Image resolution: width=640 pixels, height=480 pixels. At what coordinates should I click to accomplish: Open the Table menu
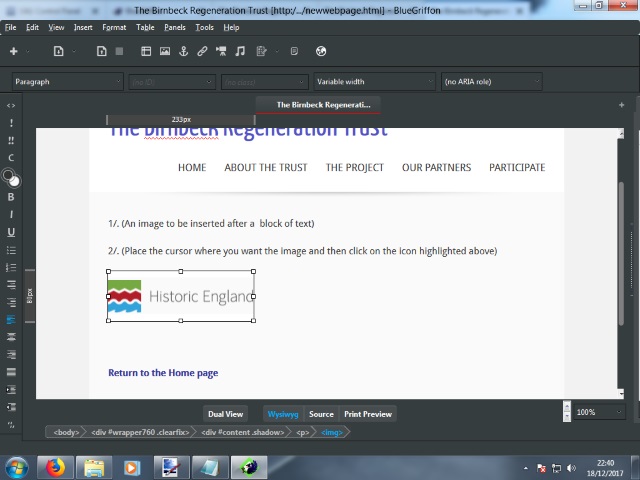145,27
